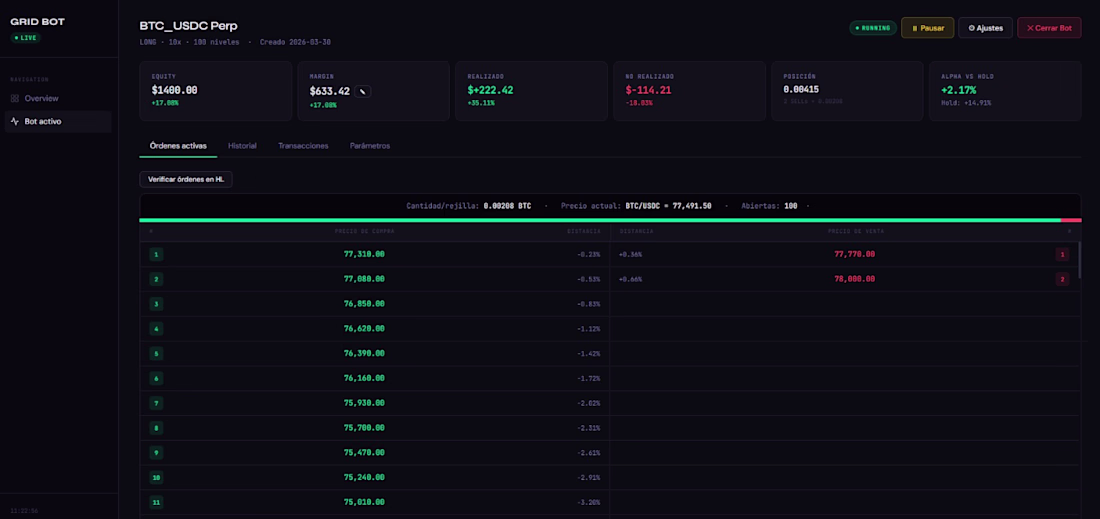Screen dimensions: 1100x519
Task: Open the Historial tab
Action: [242, 146]
